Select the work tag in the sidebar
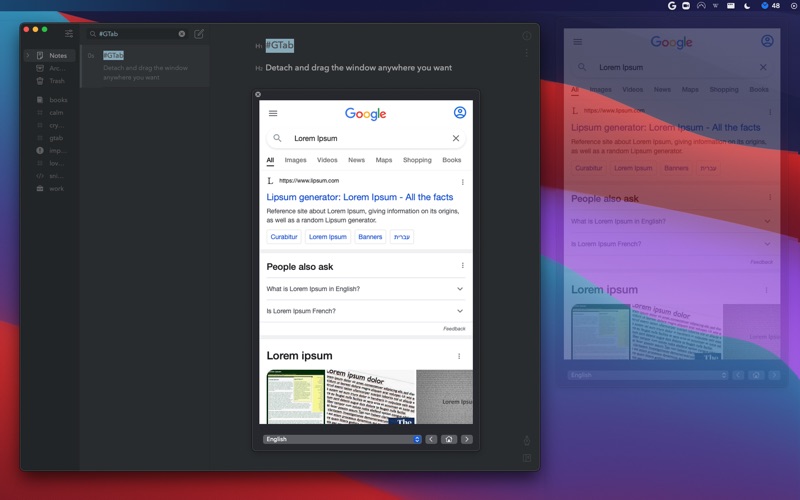 [50, 189]
